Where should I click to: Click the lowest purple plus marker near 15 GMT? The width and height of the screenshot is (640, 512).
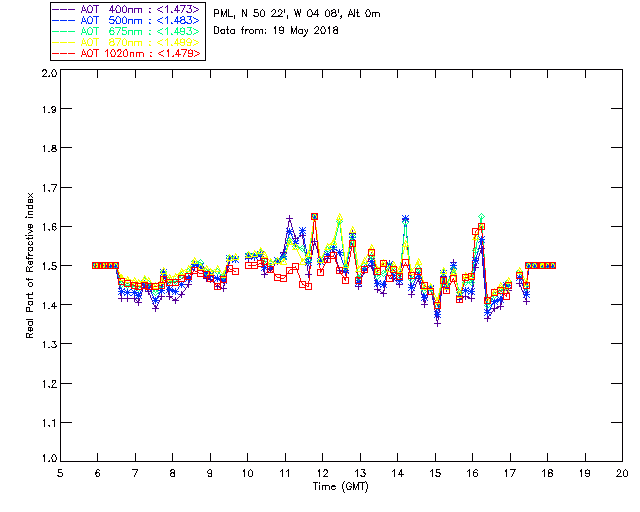click(x=438, y=324)
